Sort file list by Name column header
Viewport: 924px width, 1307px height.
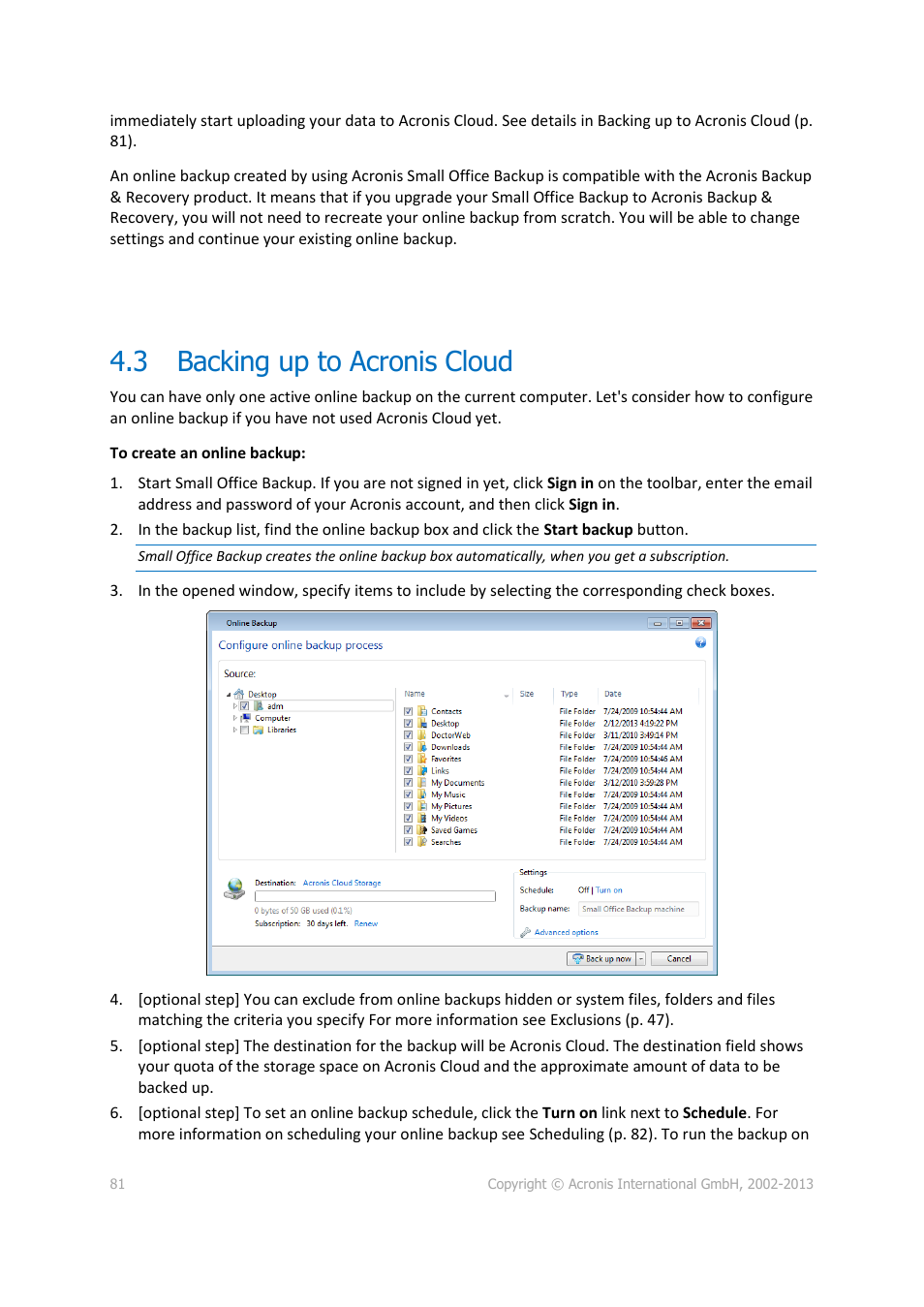416,695
